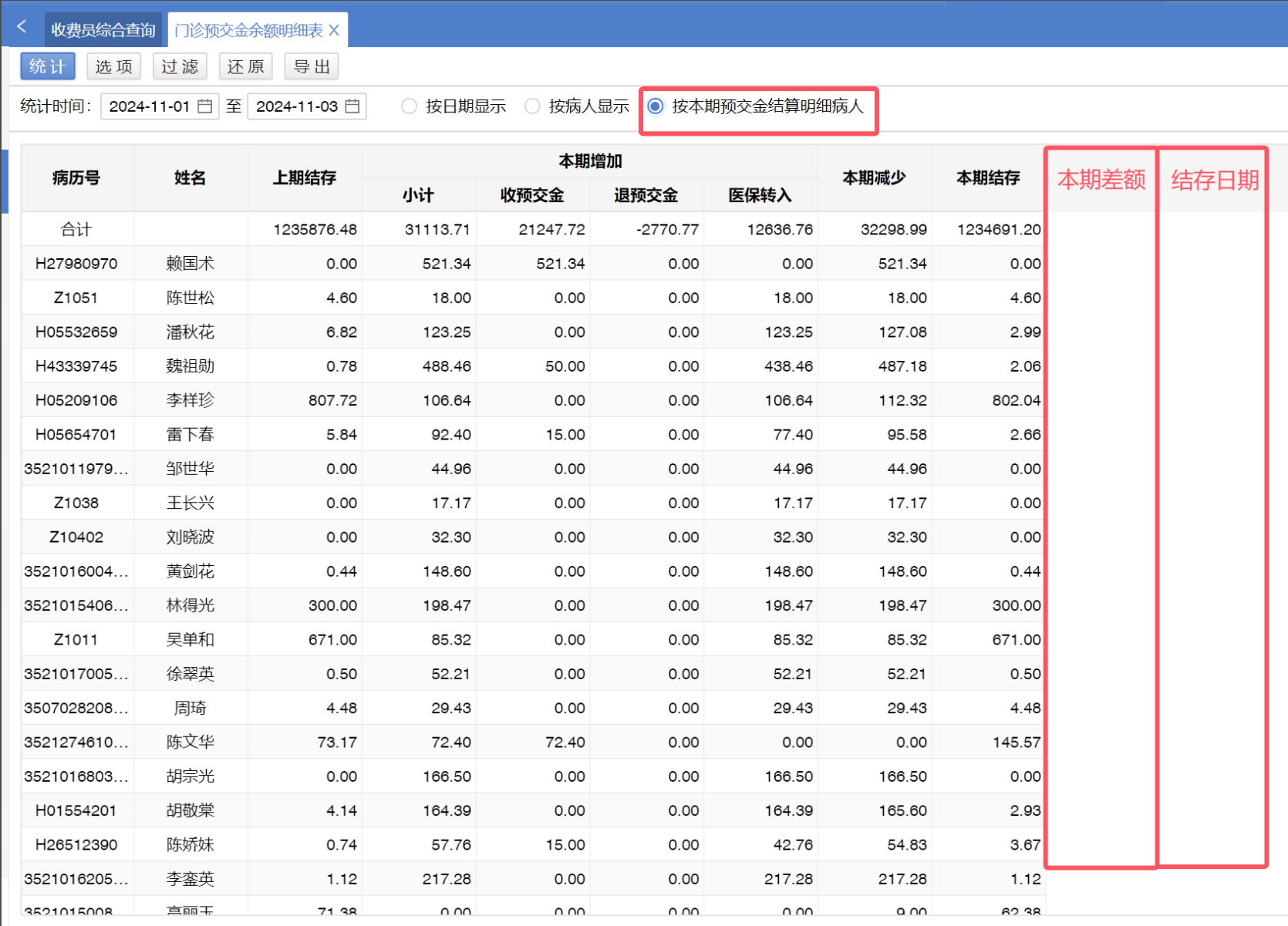Click 807.72 in 李样珍 row
This screenshot has height=926, width=1288.
[332, 400]
